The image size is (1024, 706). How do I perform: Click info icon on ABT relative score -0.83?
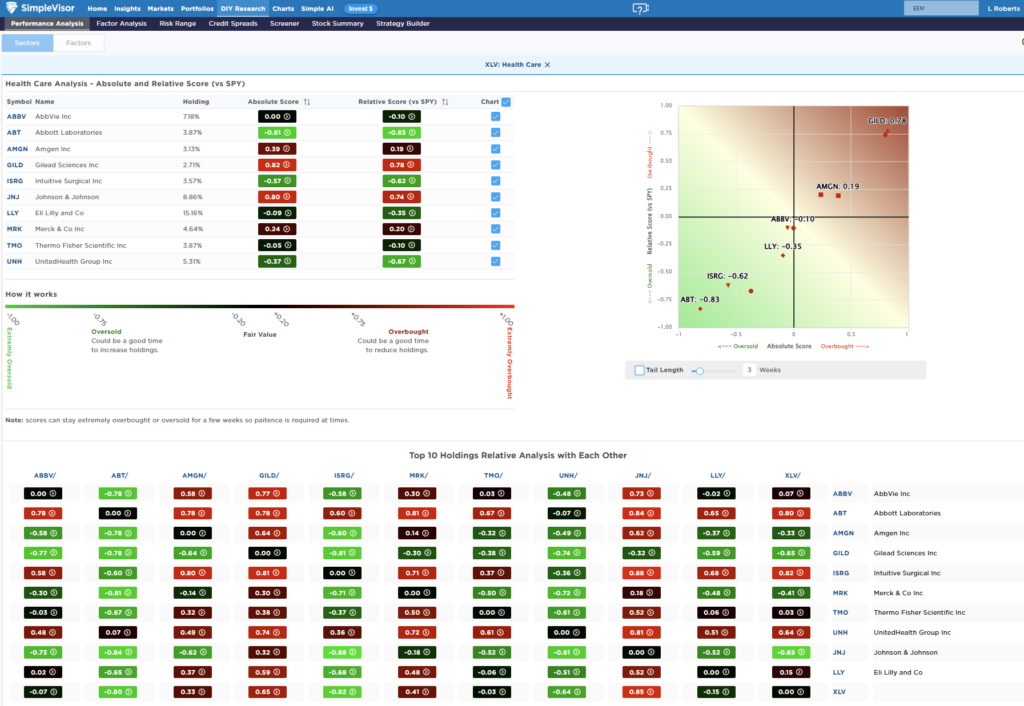coord(410,133)
